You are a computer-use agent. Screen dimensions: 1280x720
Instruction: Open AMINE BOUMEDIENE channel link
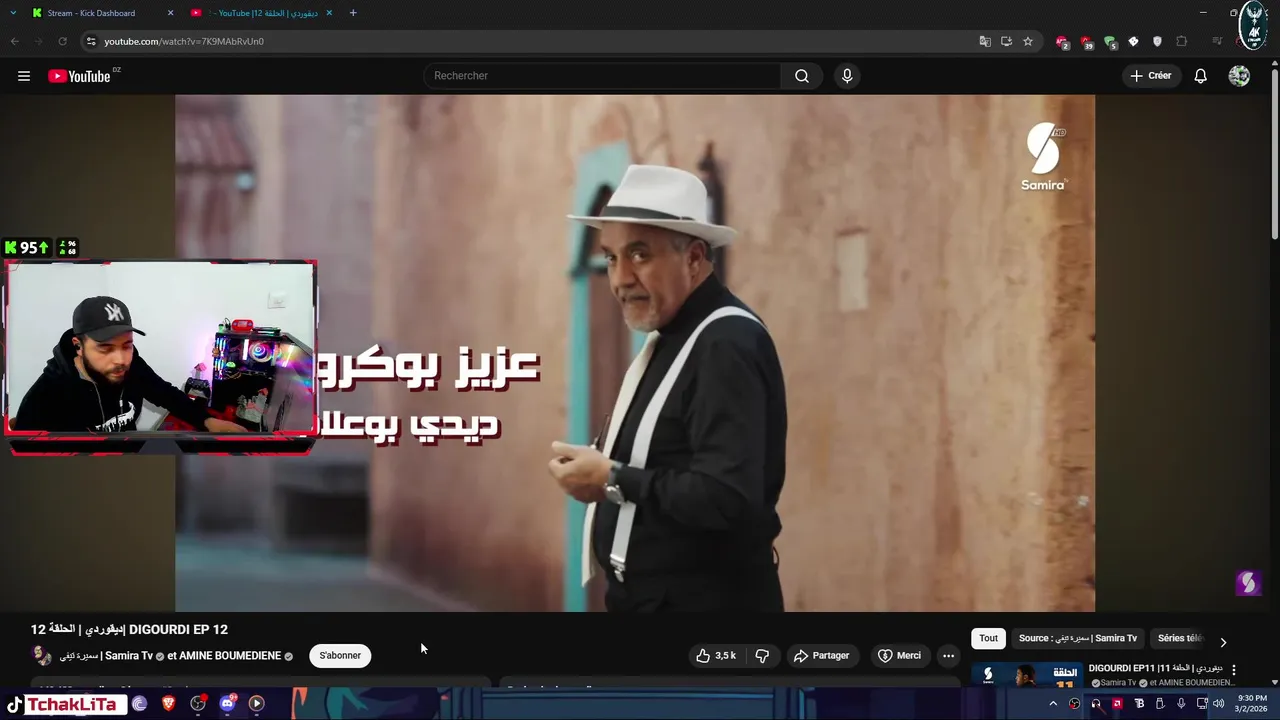pyautogui.click(x=230, y=656)
